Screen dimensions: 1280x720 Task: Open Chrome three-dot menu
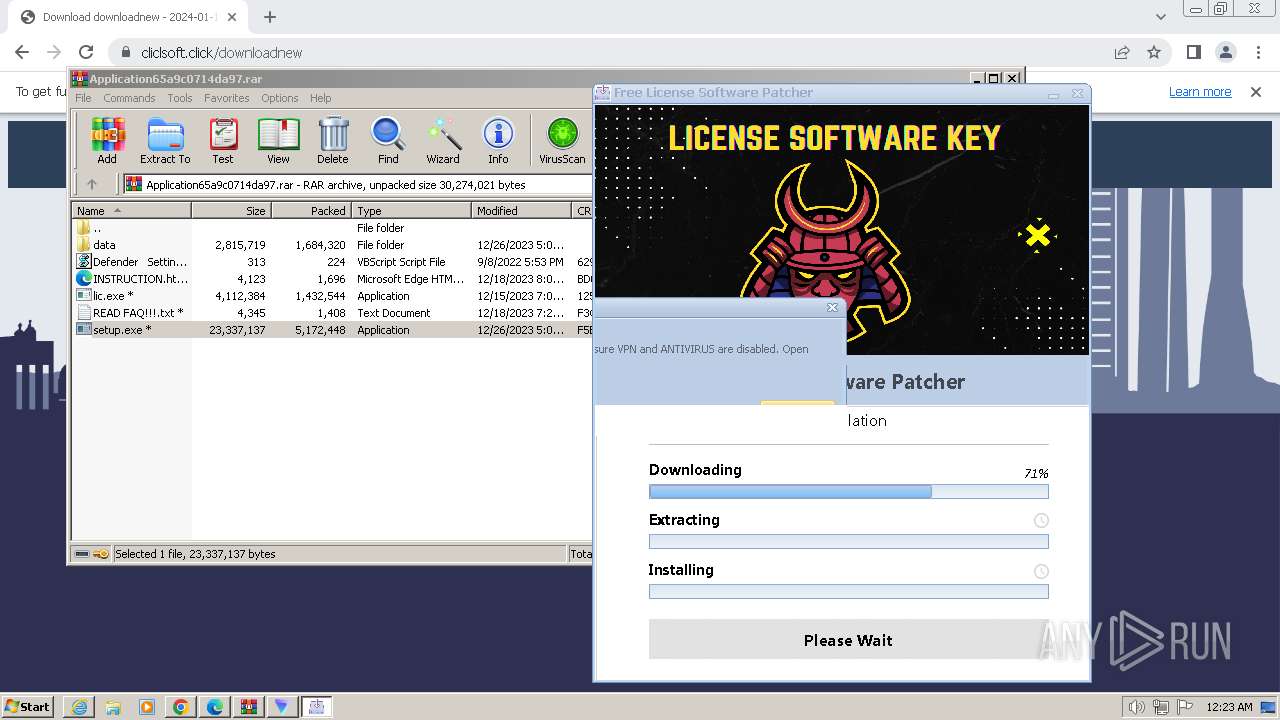[1257, 52]
